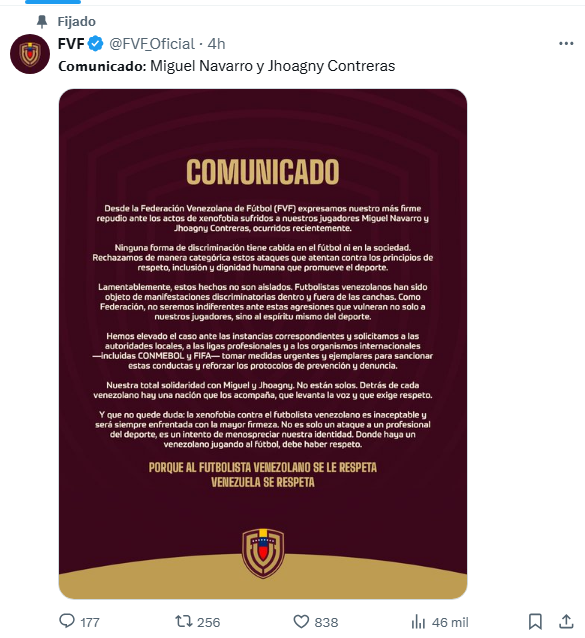Image resolution: width=585 pixels, height=638 pixels.
Task: Click the pinned pushpin icon
Action: click(x=42, y=21)
